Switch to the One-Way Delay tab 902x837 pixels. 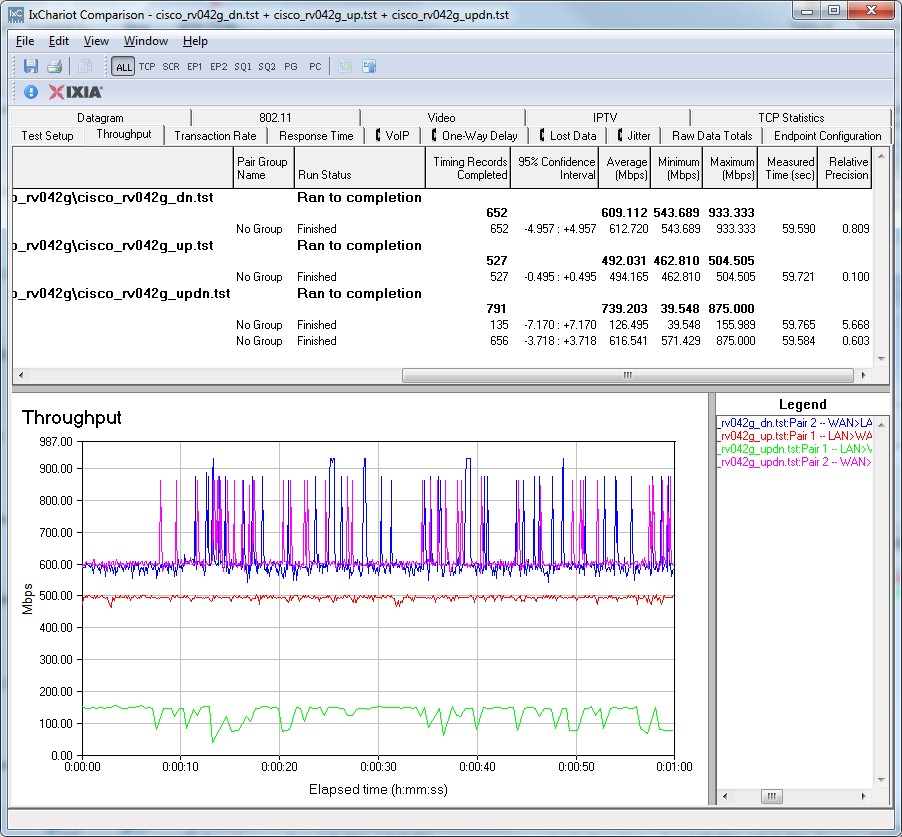[x=475, y=136]
